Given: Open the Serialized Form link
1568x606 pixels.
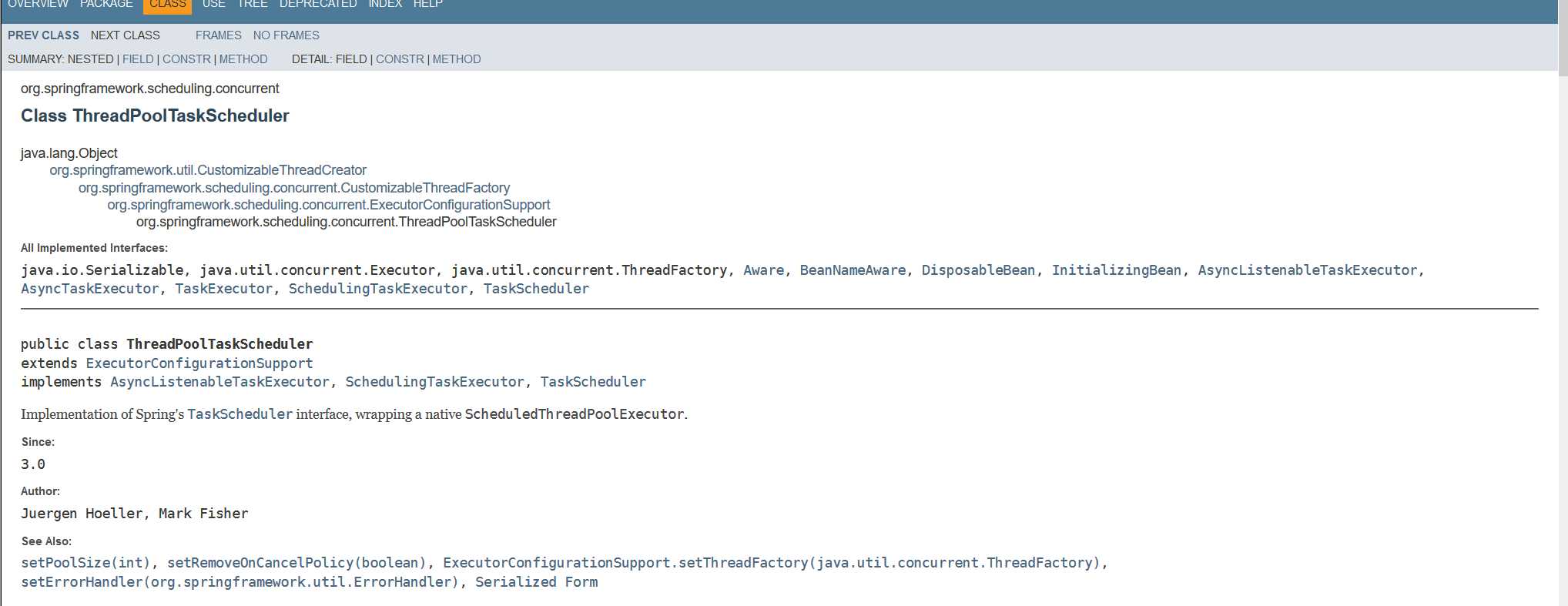Looking at the screenshot, I should click(x=536, y=582).
